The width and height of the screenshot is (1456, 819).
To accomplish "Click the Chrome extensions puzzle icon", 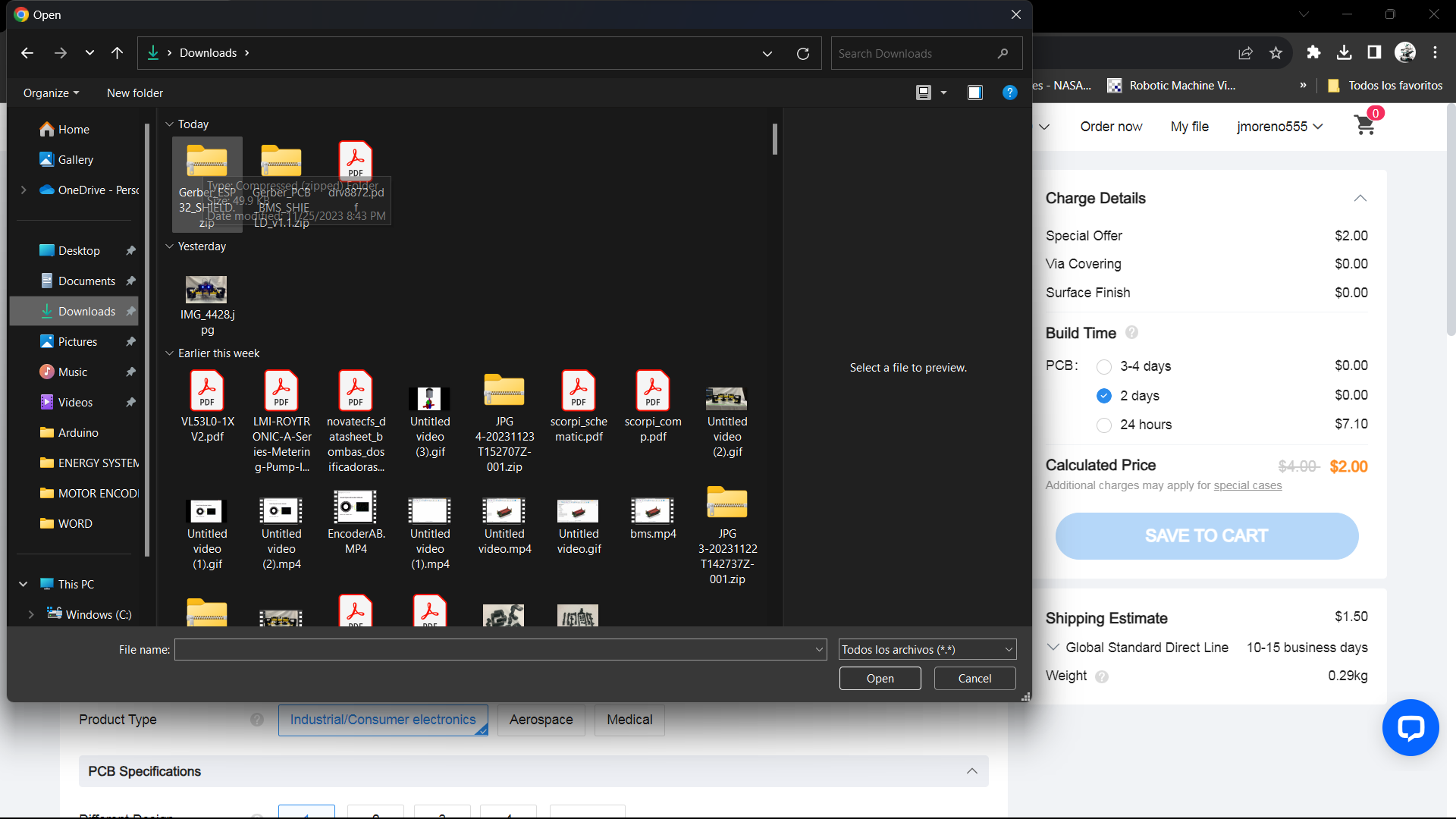I will point(1313,52).
